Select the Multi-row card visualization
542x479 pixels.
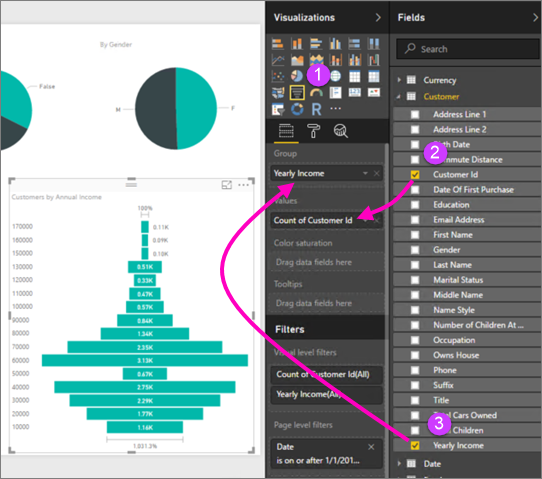tap(335, 92)
